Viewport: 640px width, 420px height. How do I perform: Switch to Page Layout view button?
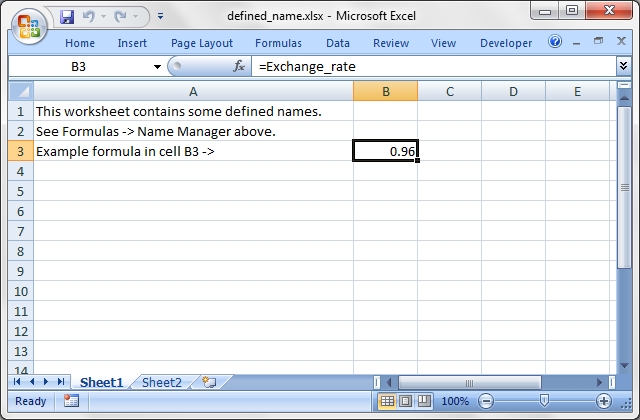(405, 401)
